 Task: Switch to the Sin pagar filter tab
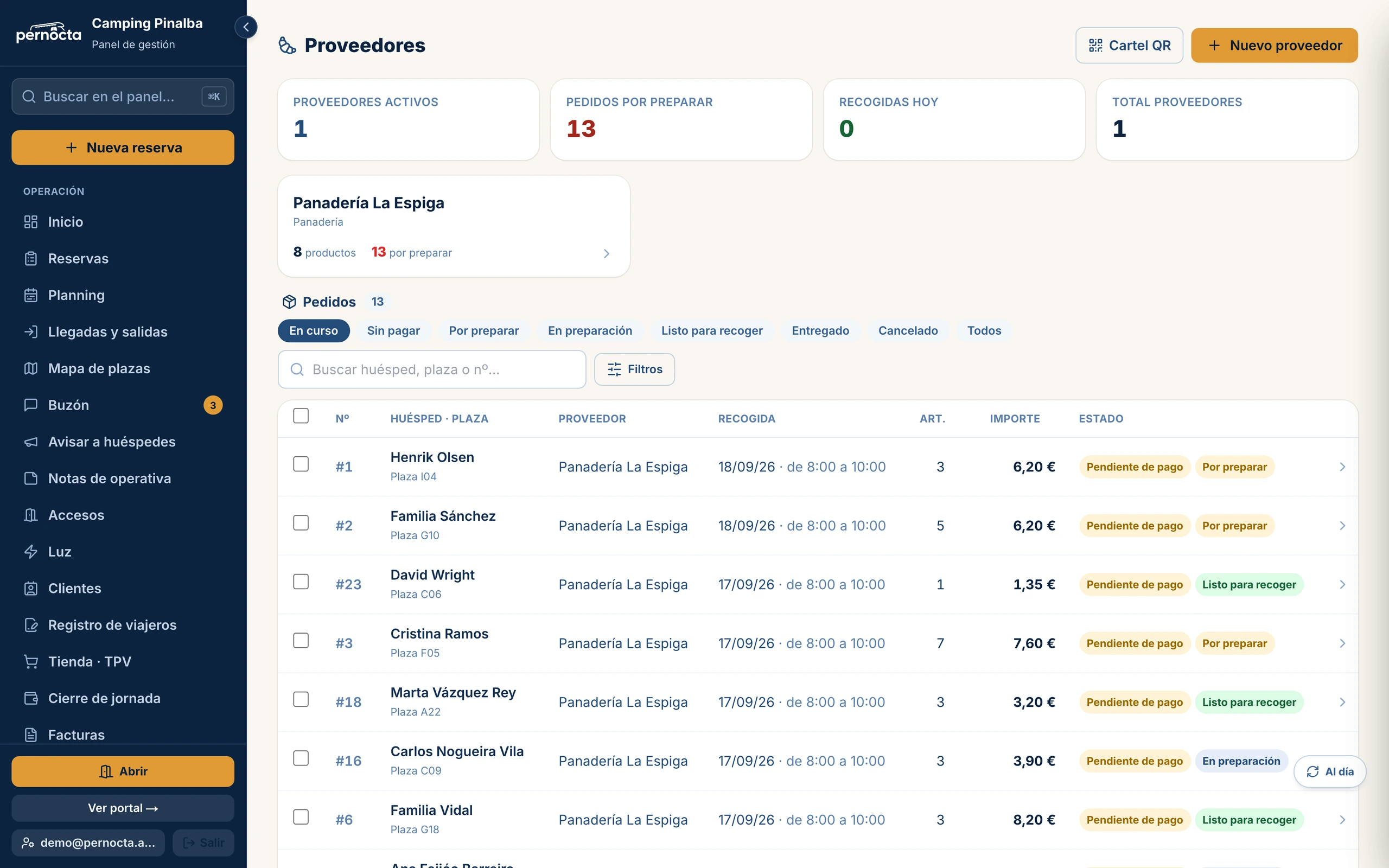click(393, 331)
